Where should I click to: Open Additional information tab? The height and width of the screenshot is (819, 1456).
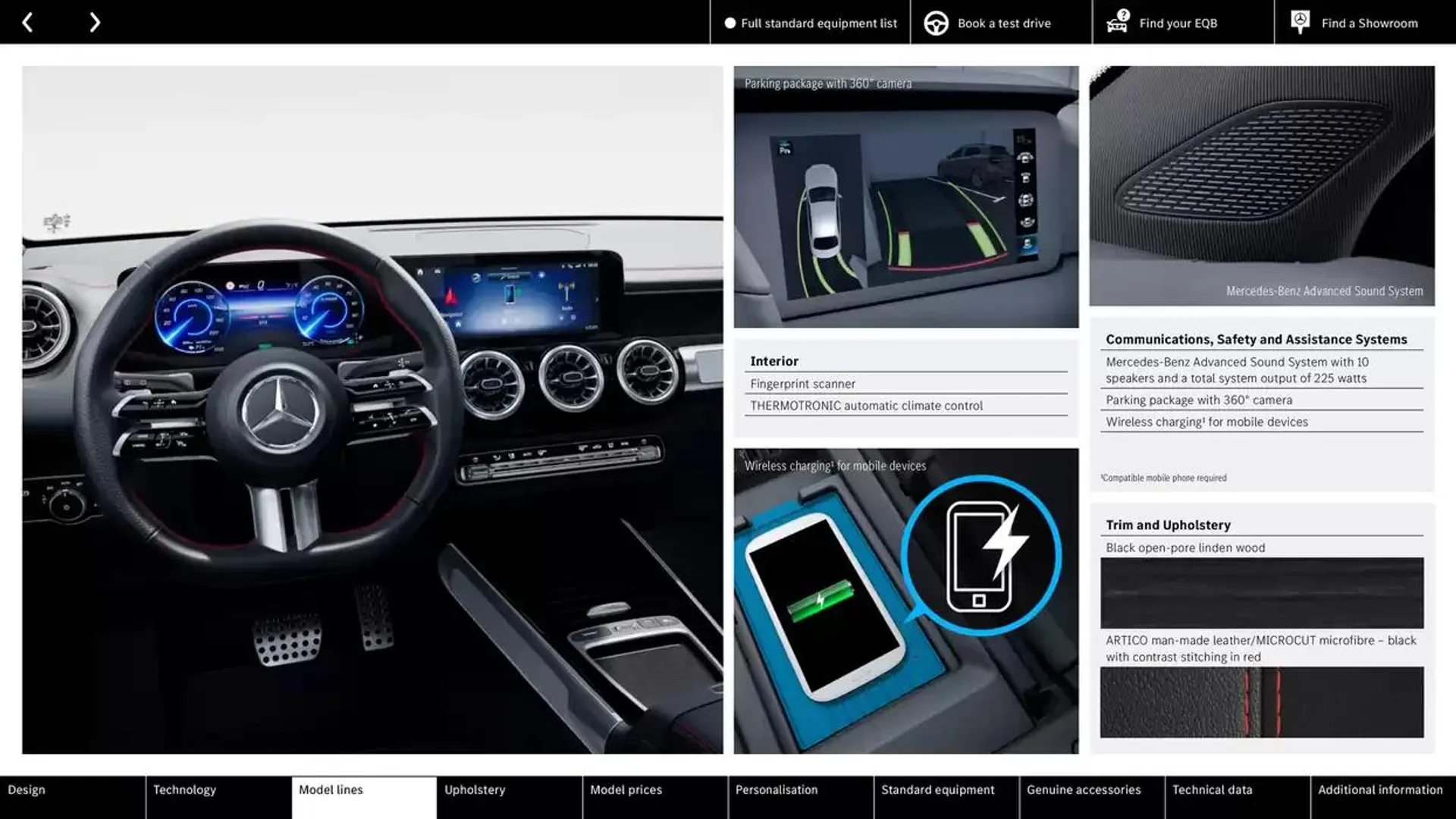[x=1381, y=789]
